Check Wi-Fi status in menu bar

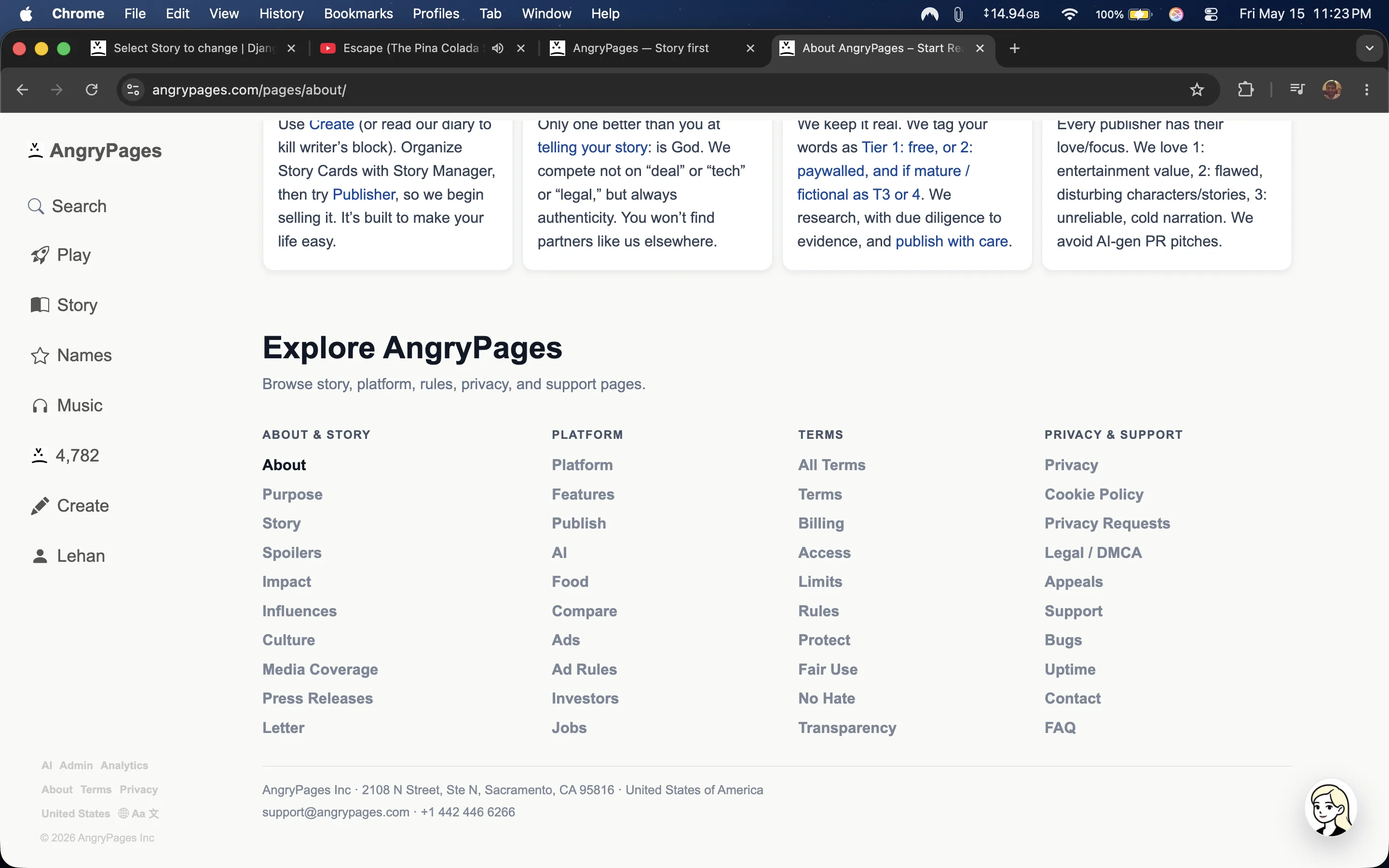click(1069, 14)
